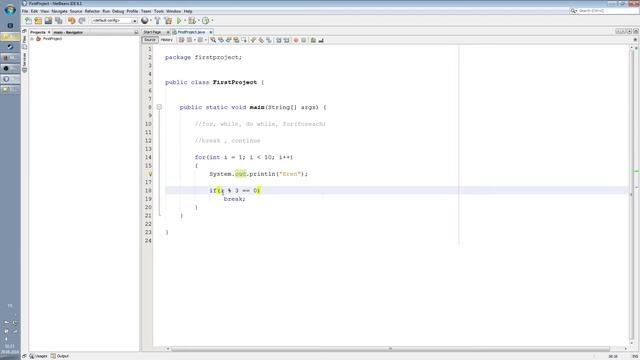This screenshot has height=360, width=640.
Task: Click the Shift Line Right icon
Action: [x=287, y=40]
